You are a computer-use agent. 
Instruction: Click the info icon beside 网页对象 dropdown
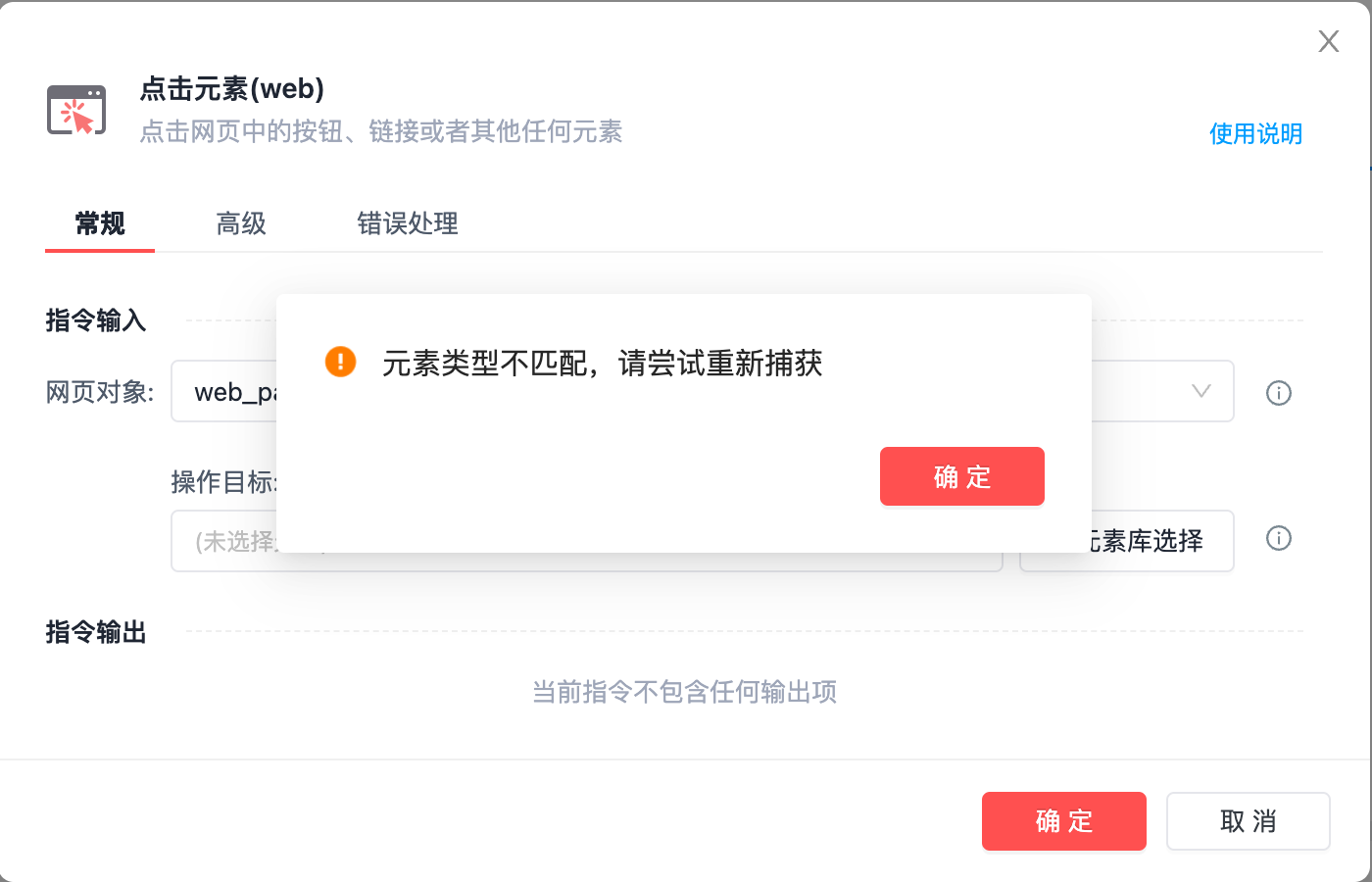pyautogui.click(x=1279, y=393)
